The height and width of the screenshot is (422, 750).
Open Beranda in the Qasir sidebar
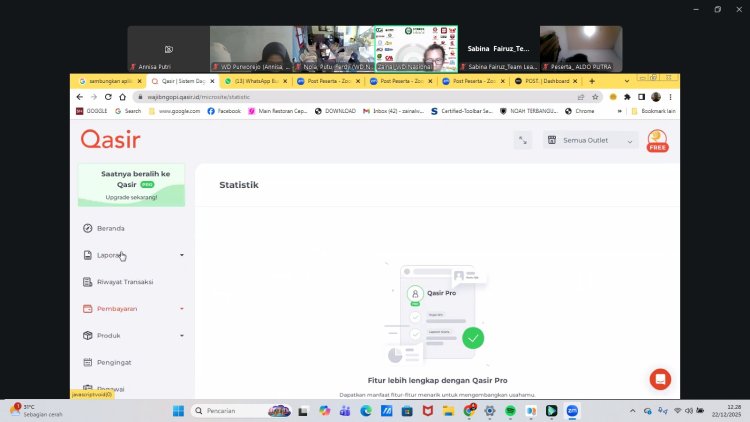pos(110,228)
